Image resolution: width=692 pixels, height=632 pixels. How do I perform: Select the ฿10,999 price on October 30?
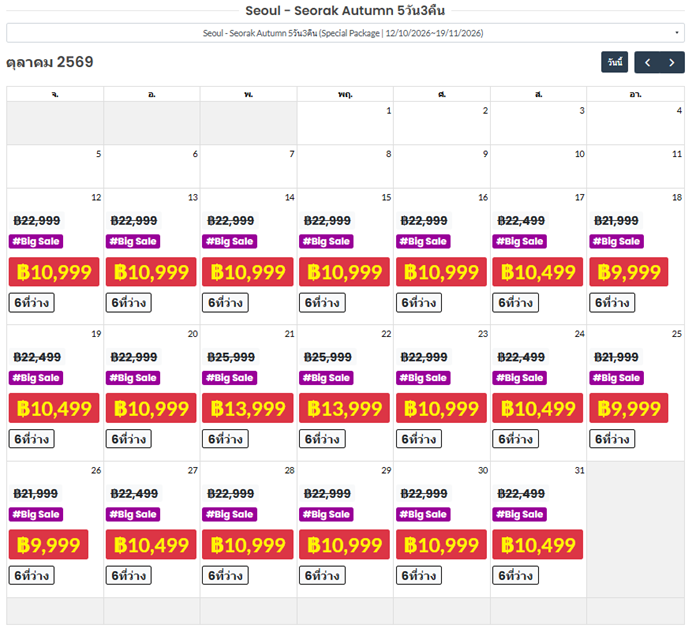tap(441, 545)
